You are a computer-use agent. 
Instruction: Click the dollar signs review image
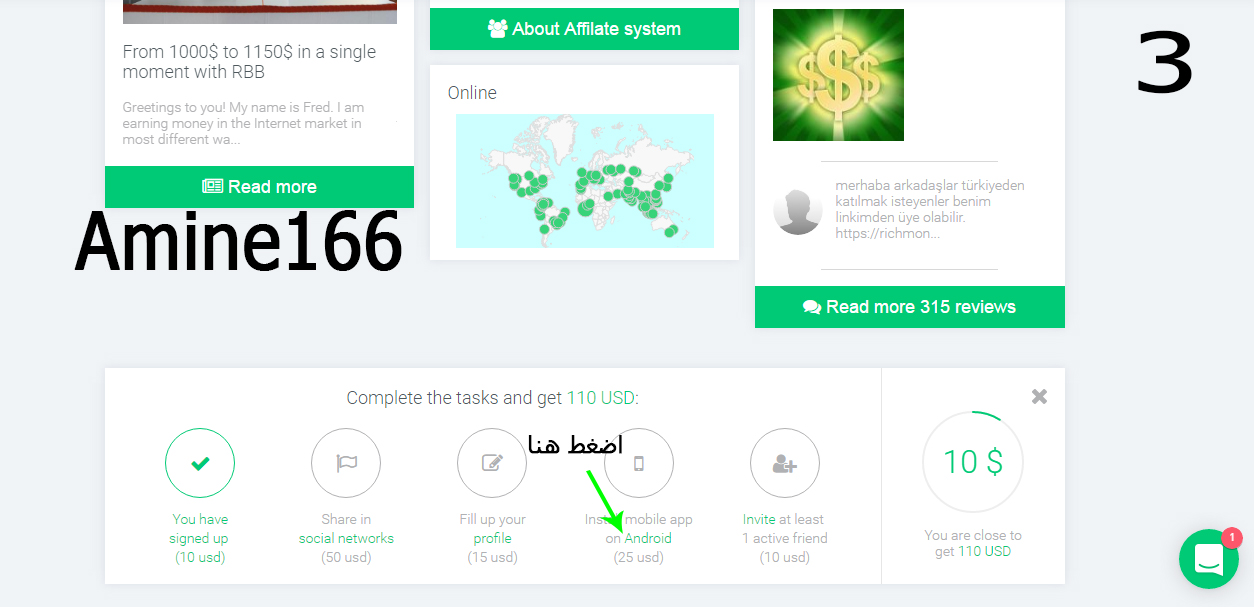[x=838, y=75]
